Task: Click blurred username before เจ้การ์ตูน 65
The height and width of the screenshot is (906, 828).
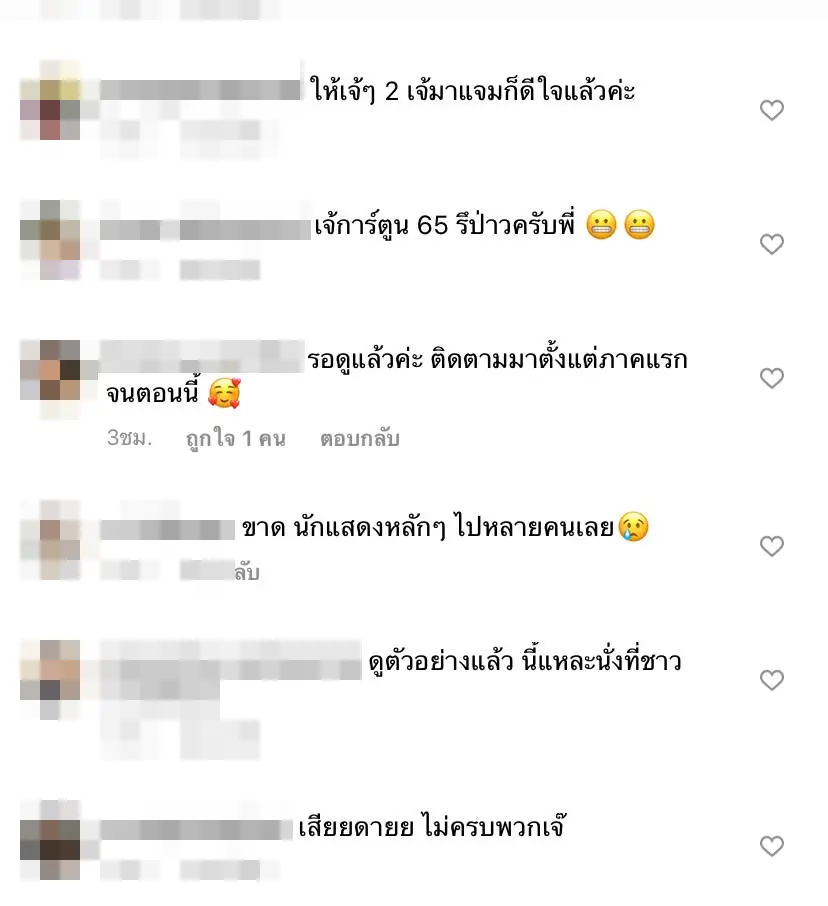Action: point(205,229)
